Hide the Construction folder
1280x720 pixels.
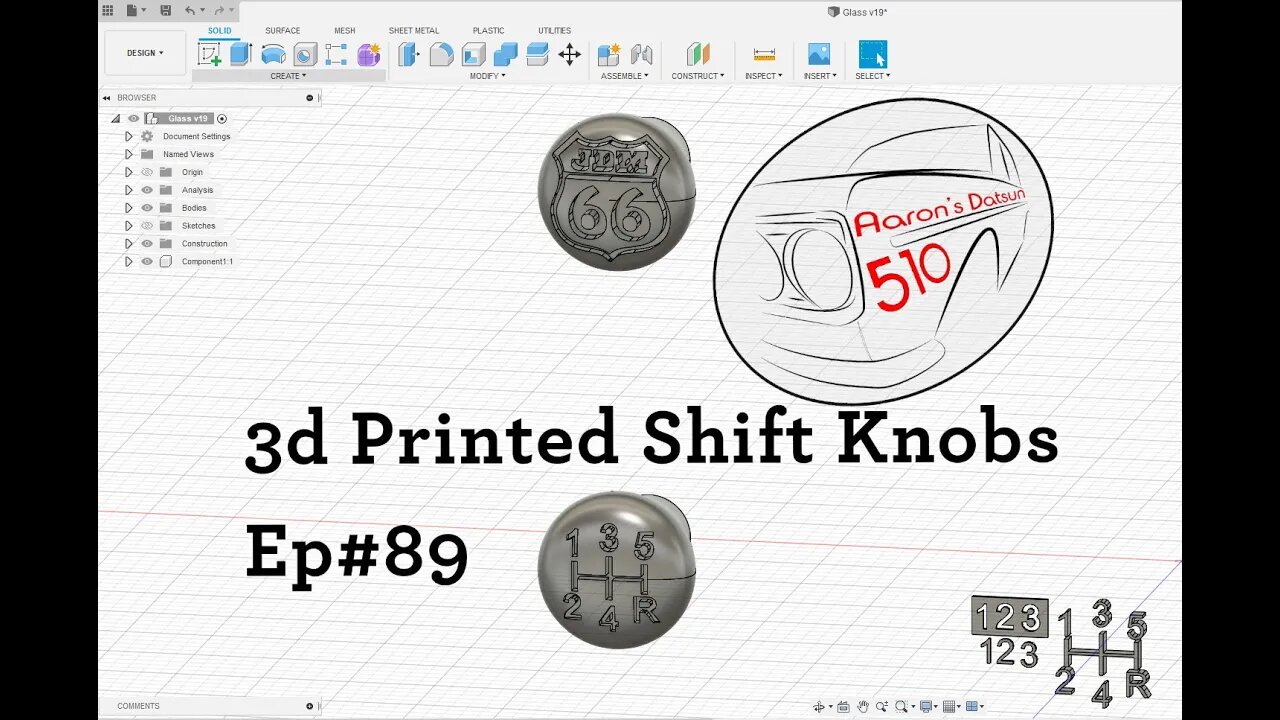(x=147, y=244)
